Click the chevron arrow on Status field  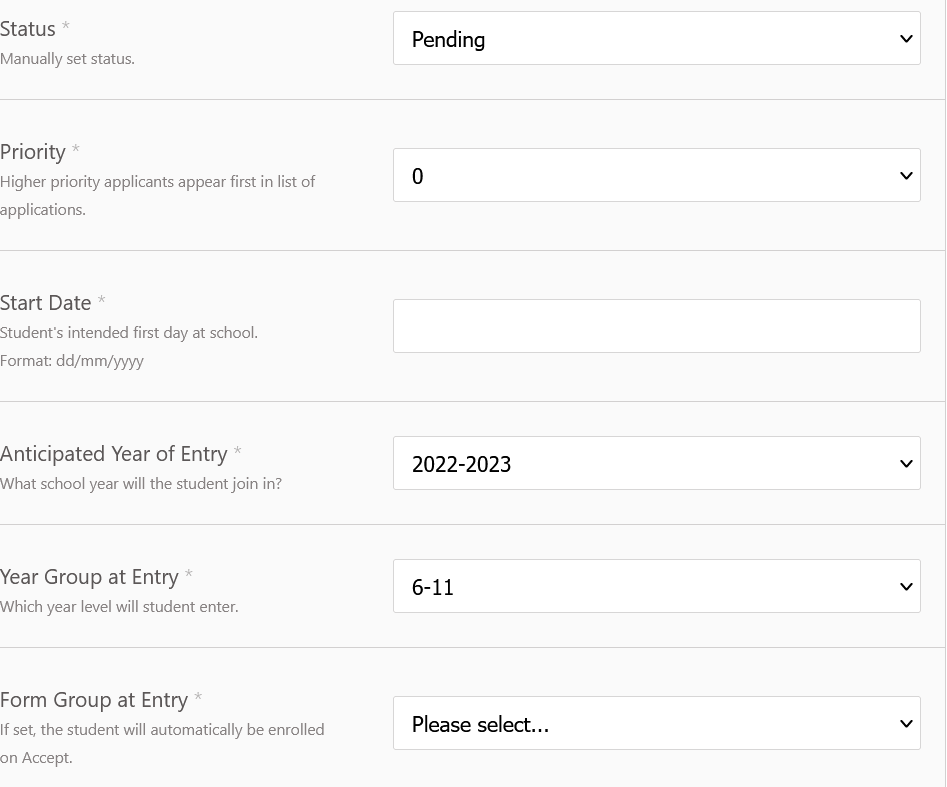(906, 39)
